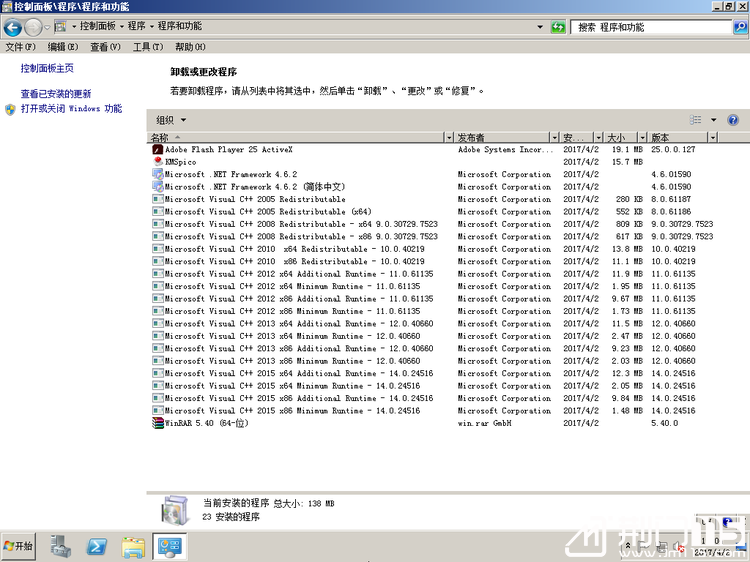Select Adobe Flash Player 25 ActiveX icon
750x562 pixels.
click(x=157, y=149)
